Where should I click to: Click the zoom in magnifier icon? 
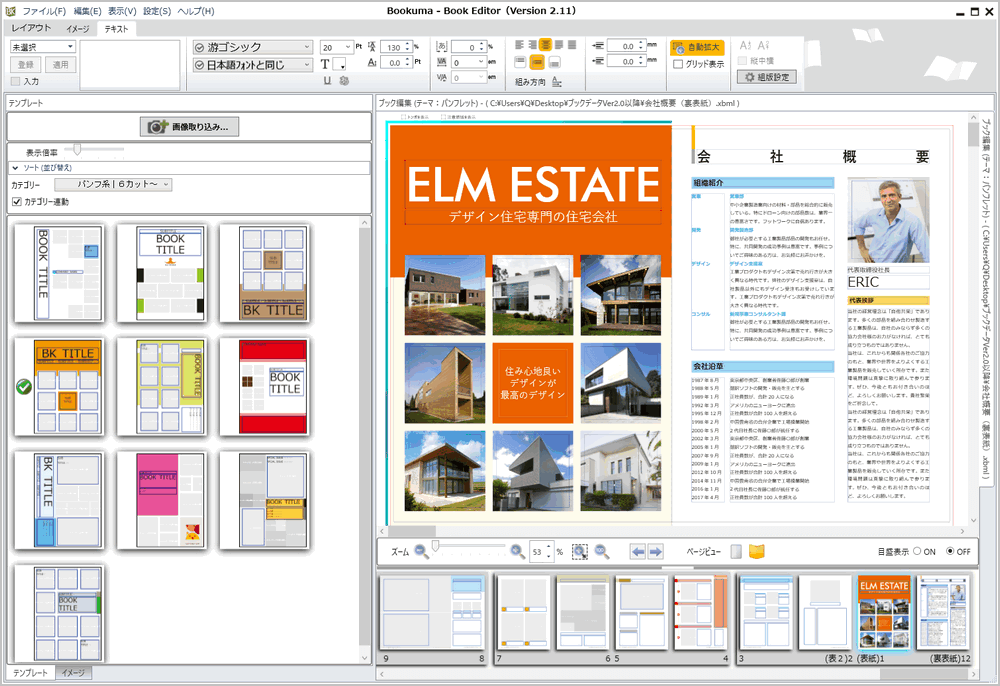(517, 551)
